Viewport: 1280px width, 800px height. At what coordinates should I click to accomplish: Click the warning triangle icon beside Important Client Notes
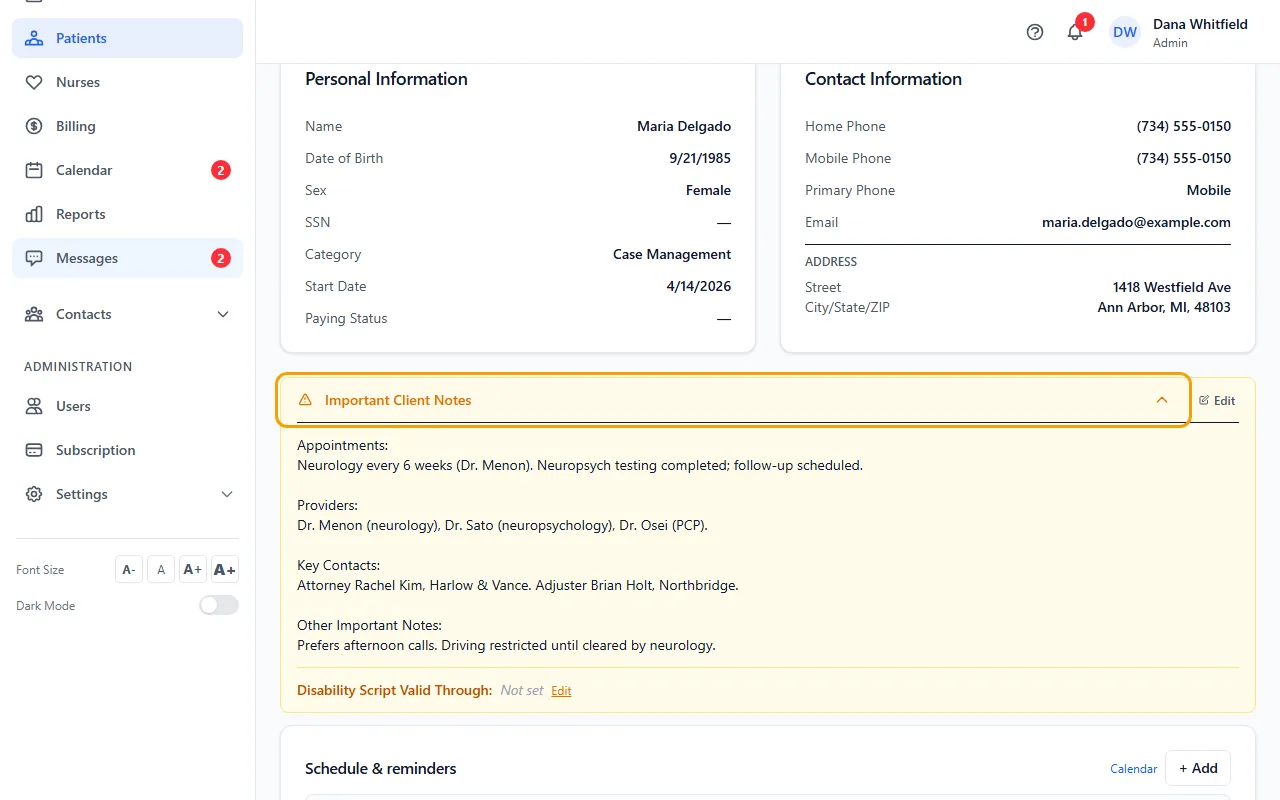click(305, 400)
